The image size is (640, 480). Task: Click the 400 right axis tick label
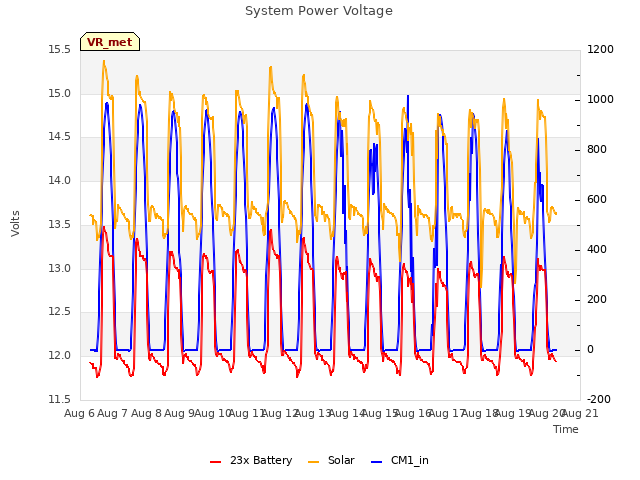597,250
